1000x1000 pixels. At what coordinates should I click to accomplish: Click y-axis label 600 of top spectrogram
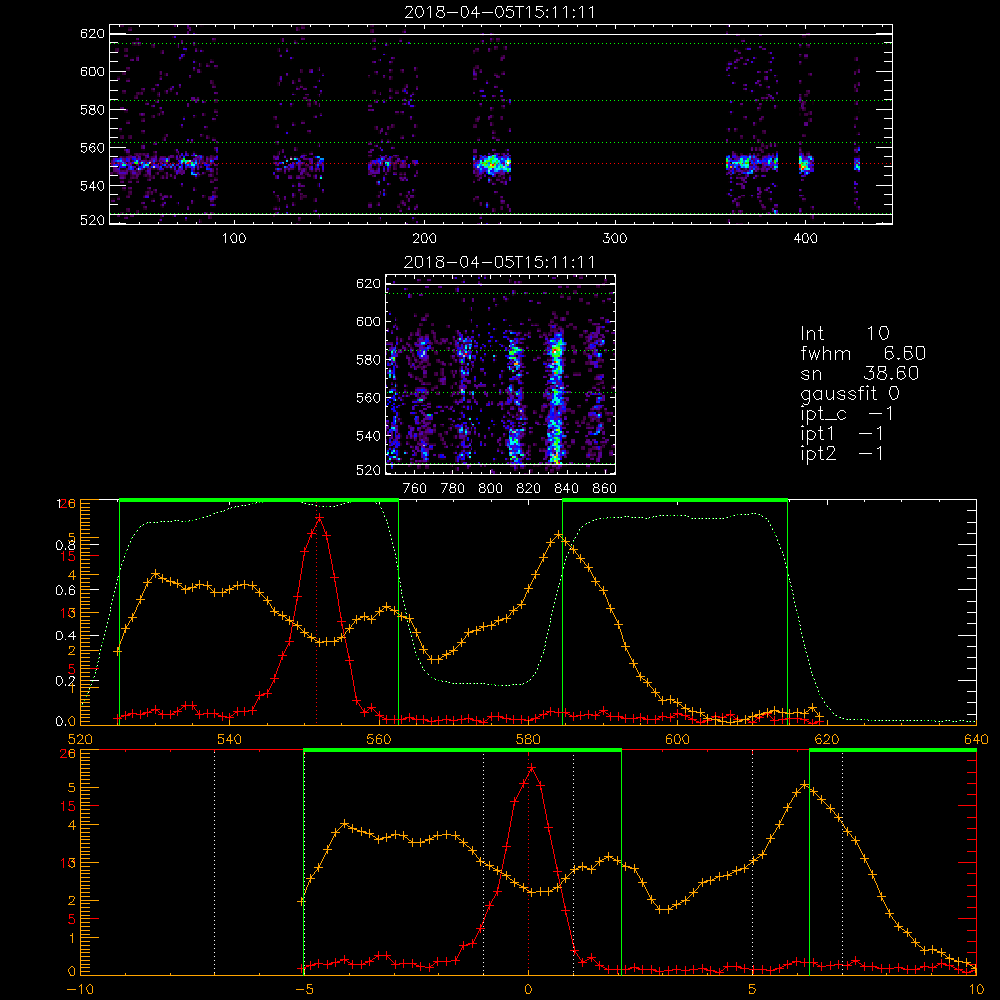[92, 71]
